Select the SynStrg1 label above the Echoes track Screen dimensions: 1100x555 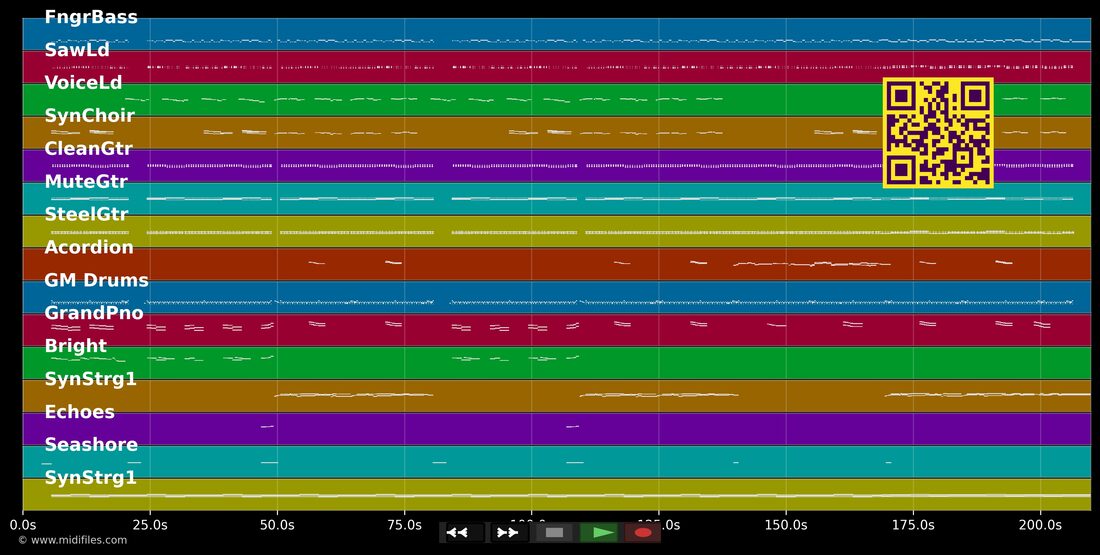pos(90,379)
